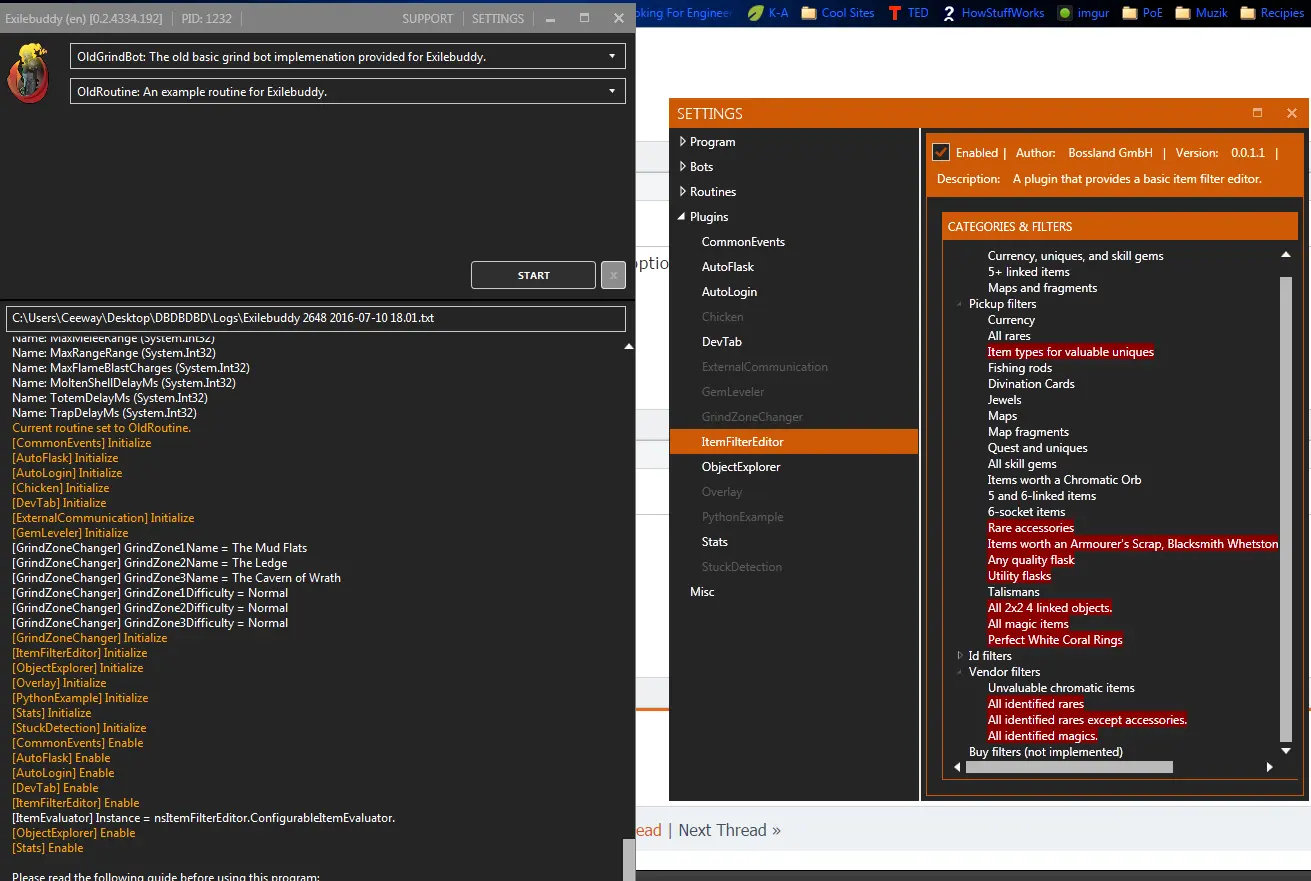Screen dimensions: 1311x881
Task: Click the Exilebuddy character logo icon
Action: point(28,74)
